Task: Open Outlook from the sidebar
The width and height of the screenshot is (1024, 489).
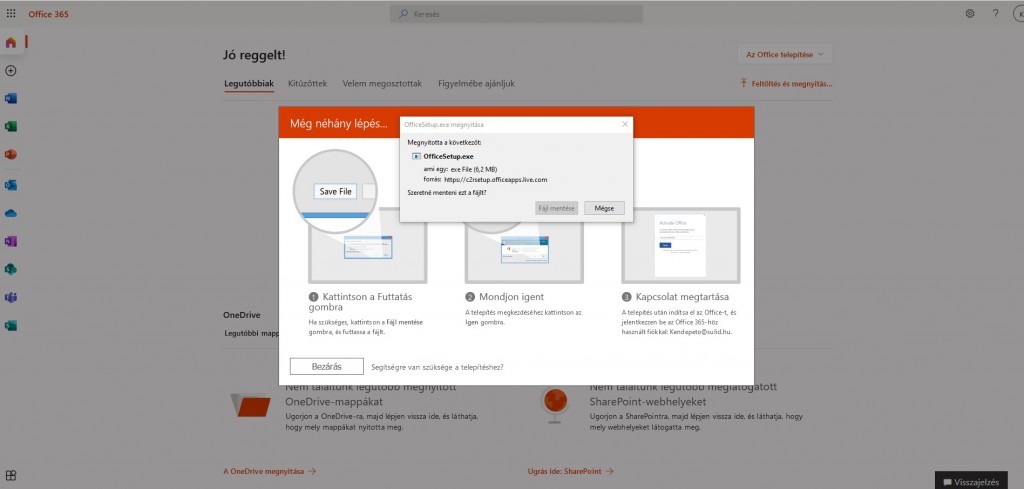Action: click(x=10, y=185)
